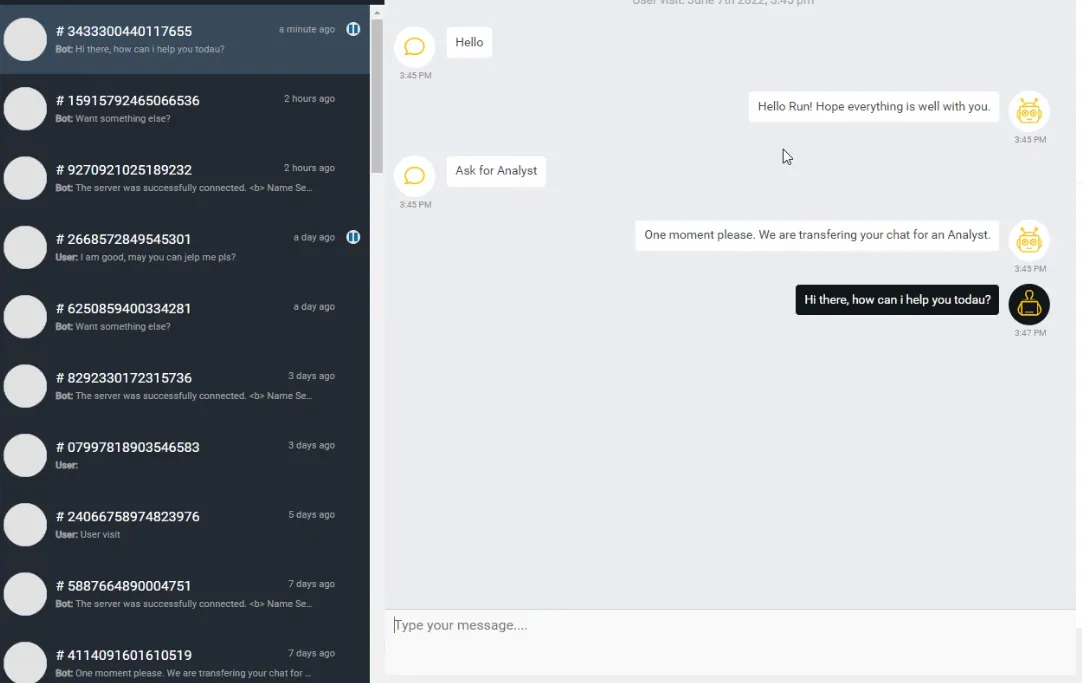
Task: Click the avatar of chat #343300440117655
Action: [26, 39]
